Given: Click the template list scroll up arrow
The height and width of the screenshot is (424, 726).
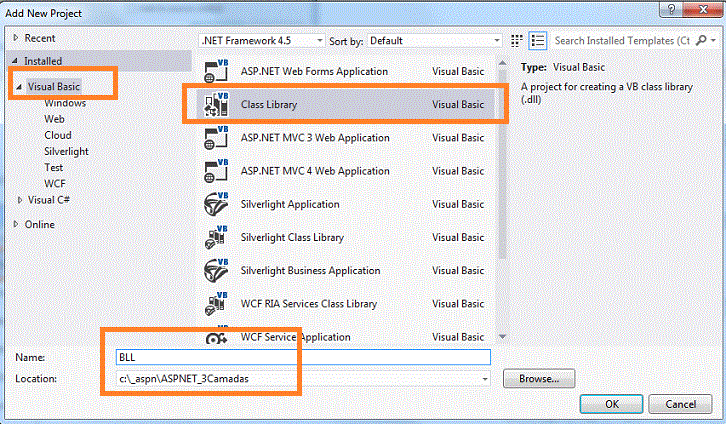Looking at the screenshot, I should pos(502,63).
